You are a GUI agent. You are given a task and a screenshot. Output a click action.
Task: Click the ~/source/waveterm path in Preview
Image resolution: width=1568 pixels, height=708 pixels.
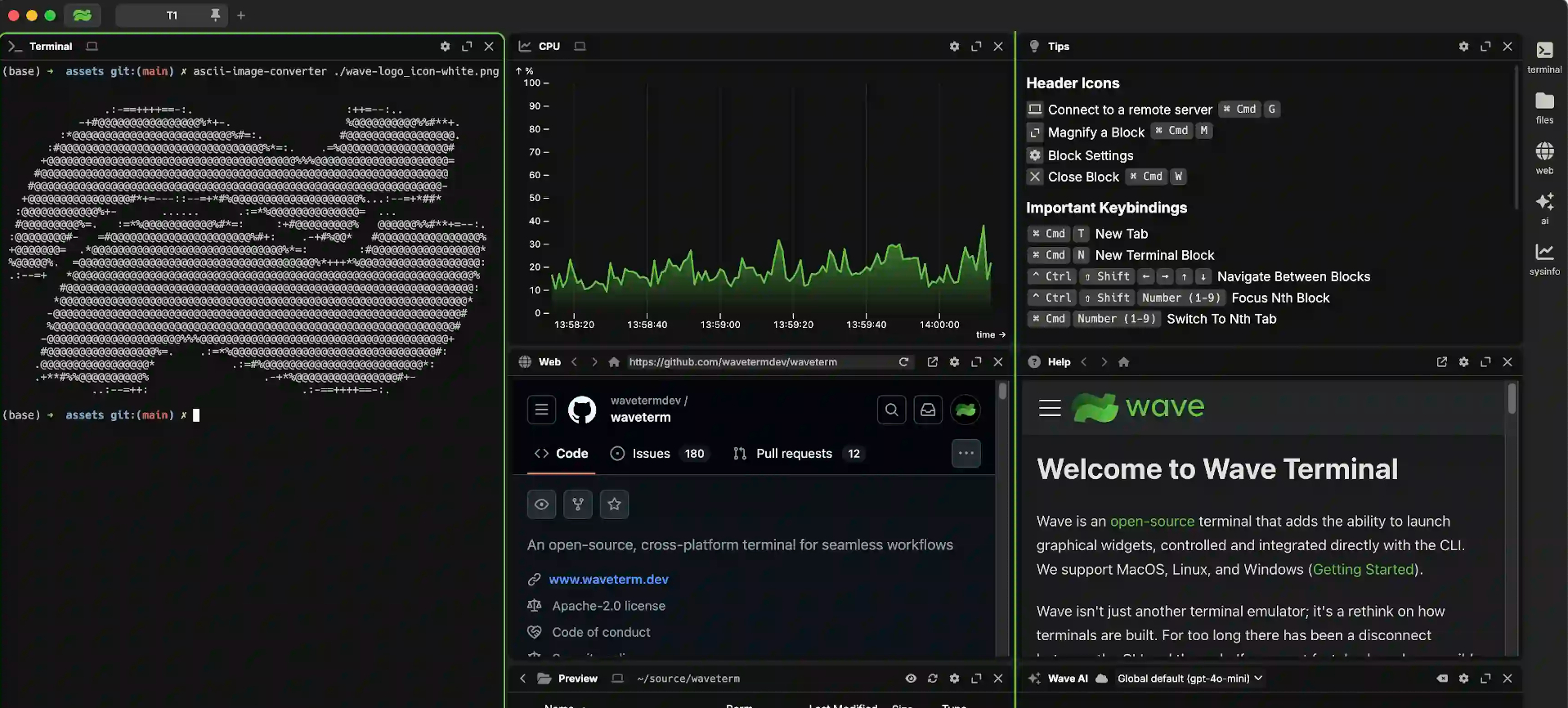click(688, 679)
